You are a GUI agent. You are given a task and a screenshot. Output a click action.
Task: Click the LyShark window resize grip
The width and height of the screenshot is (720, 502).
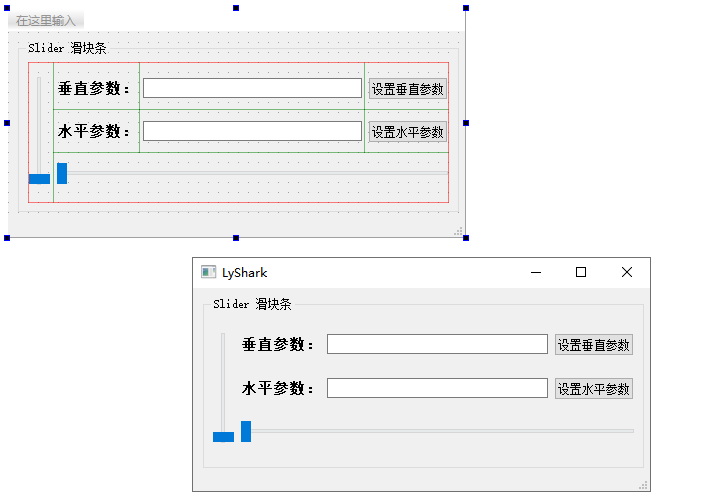click(644, 486)
